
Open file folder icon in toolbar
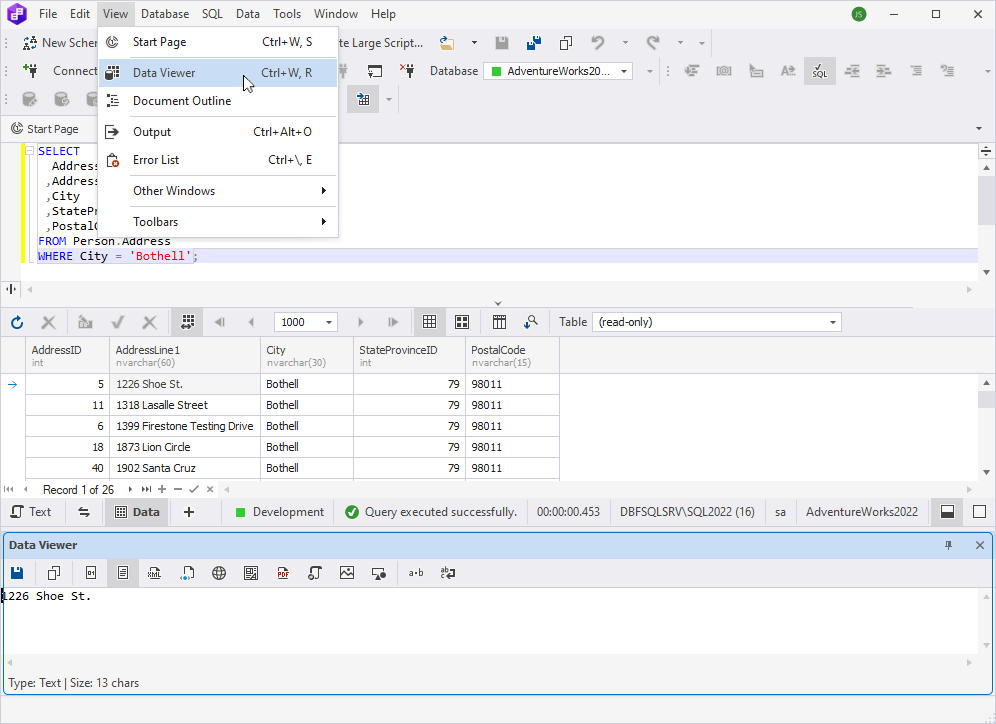pos(447,43)
